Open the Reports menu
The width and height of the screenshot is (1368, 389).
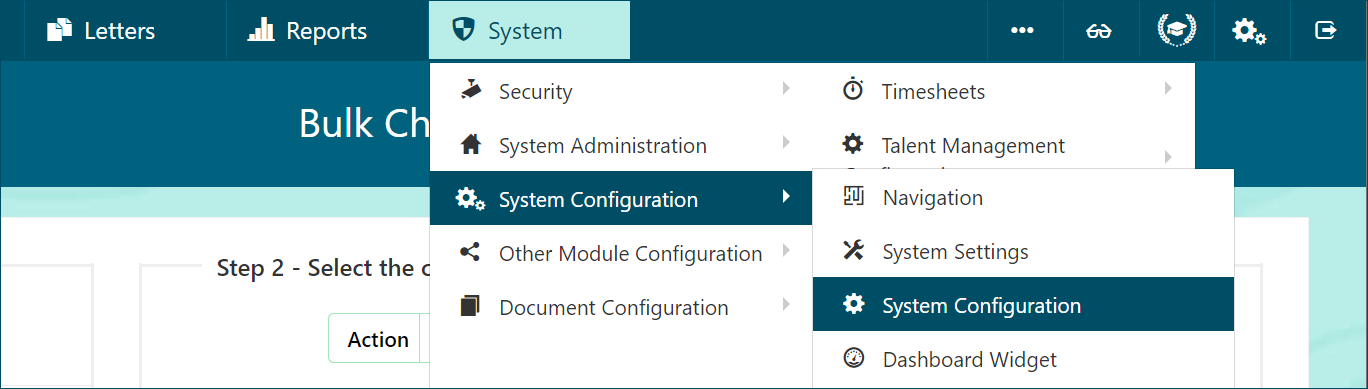click(x=308, y=31)
